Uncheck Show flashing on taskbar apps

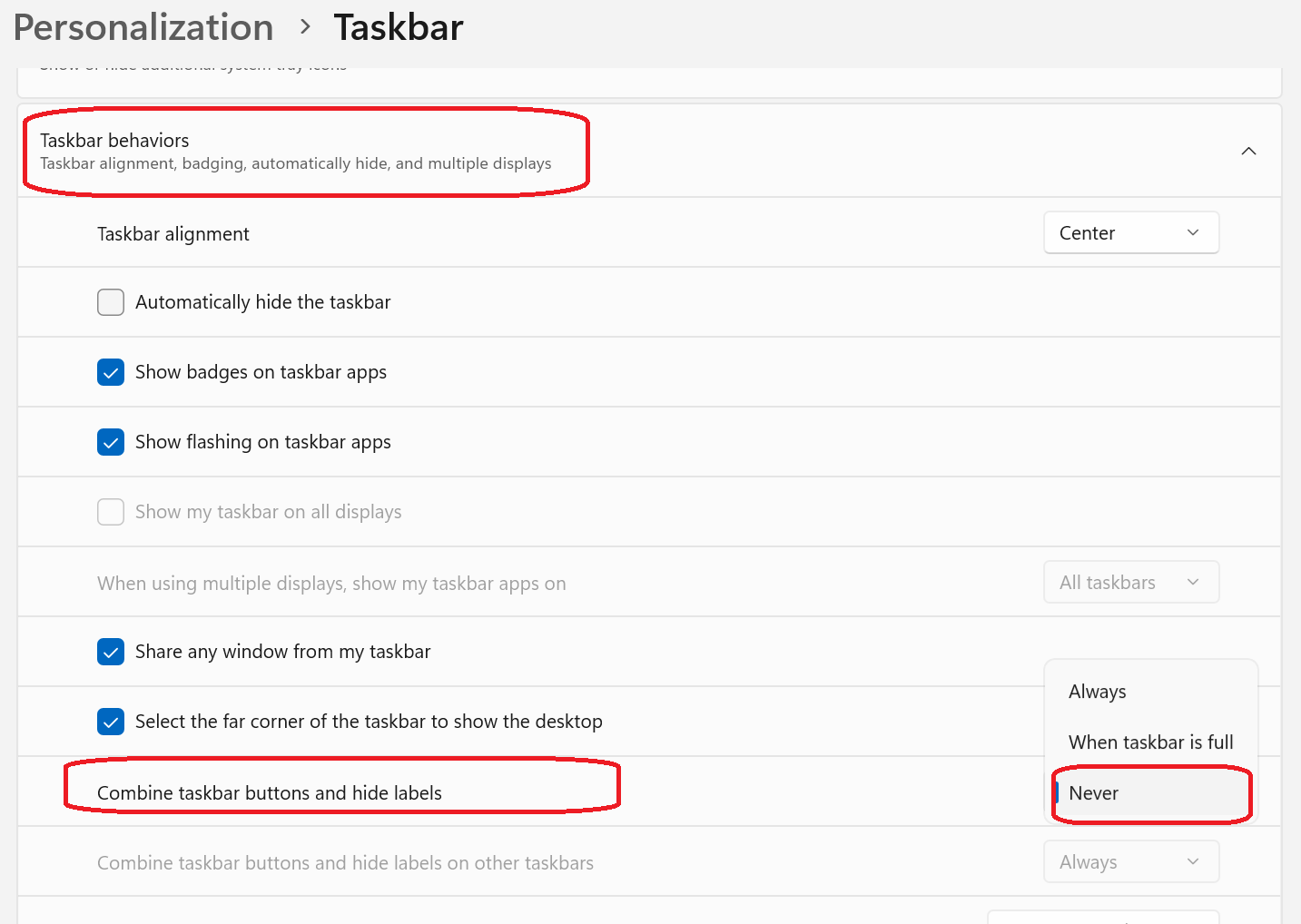[x=111, y=442]
